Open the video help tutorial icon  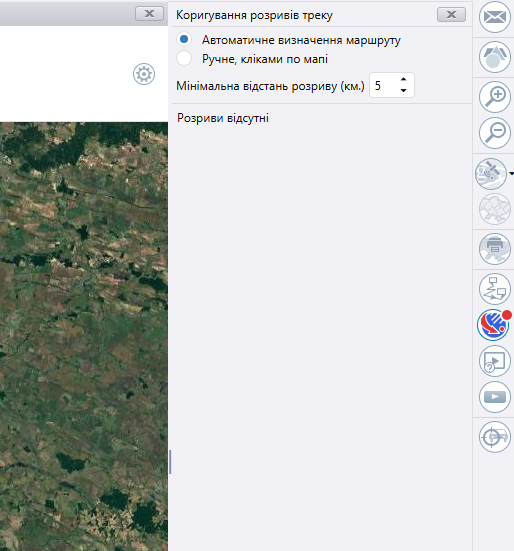[x=495, y=361]
